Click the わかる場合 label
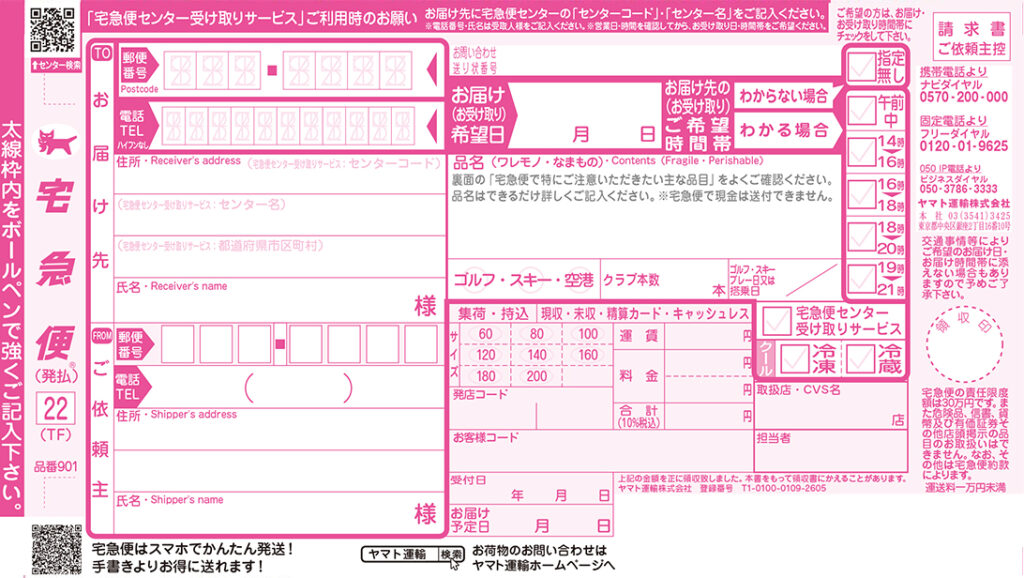The image size is (1024, 578). pyautogui.click(x=784, y=130)
